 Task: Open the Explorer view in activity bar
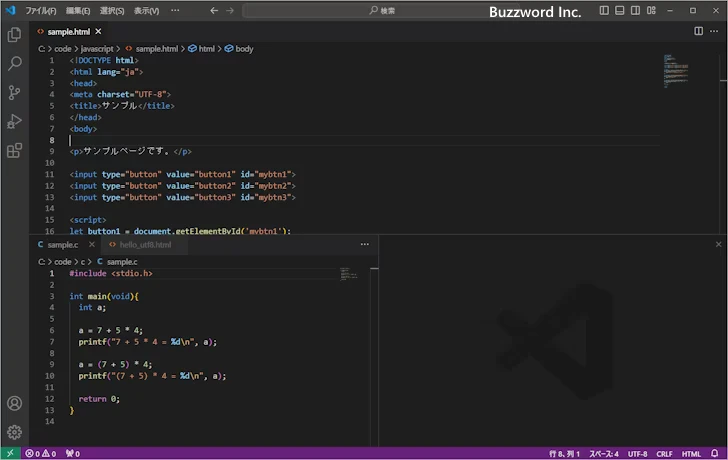pyautogui.click(x=14, y=34)
